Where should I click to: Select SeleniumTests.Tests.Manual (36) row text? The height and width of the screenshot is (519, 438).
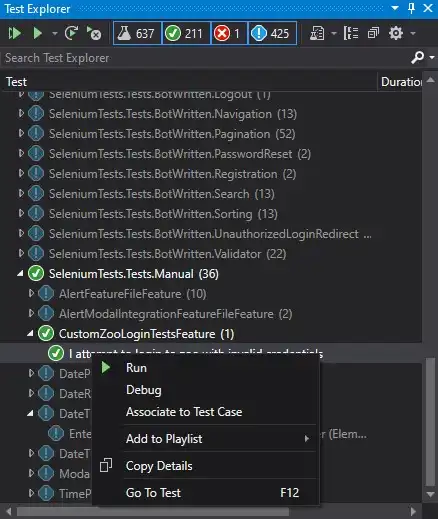(x=134, y=274)
